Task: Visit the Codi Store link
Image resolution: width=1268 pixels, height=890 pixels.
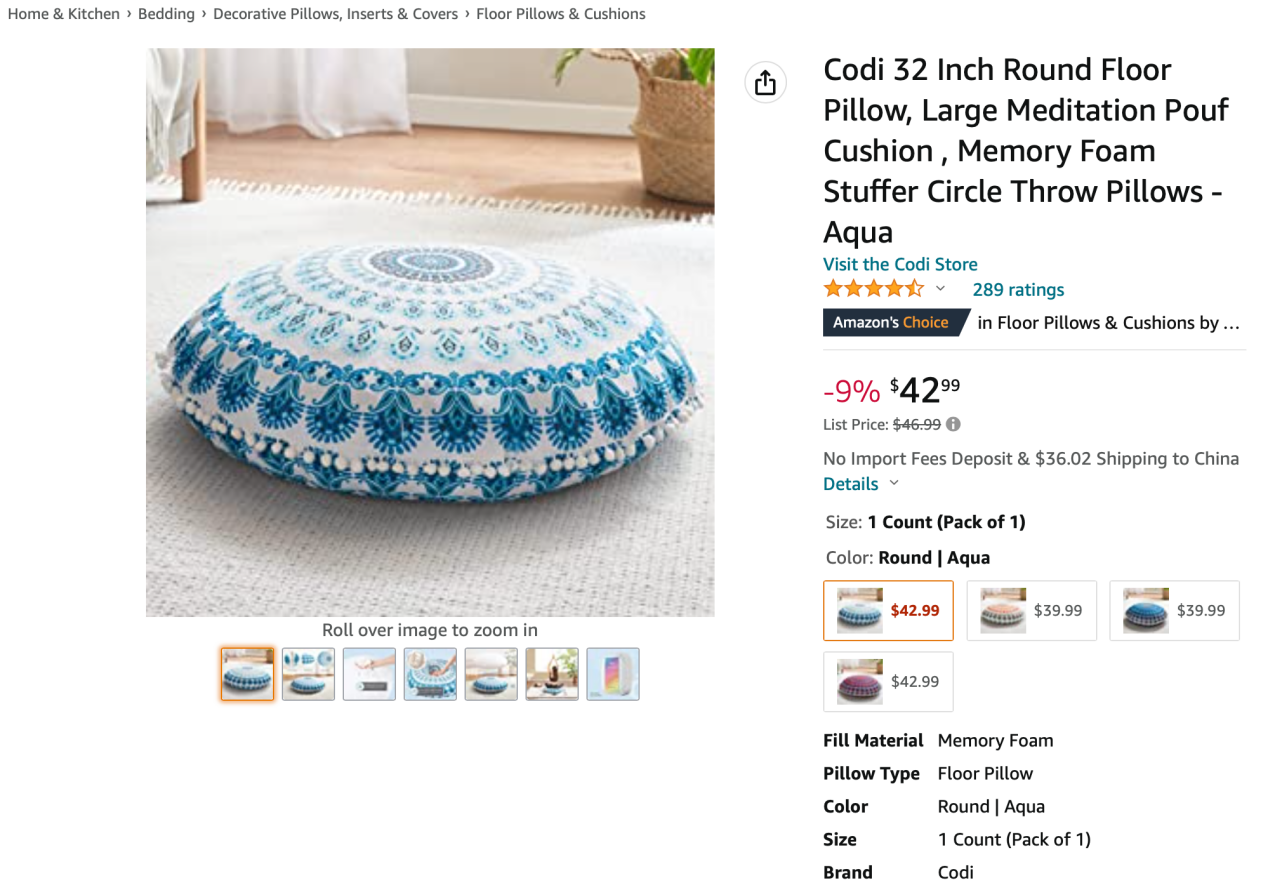Action: coord(900,264)
